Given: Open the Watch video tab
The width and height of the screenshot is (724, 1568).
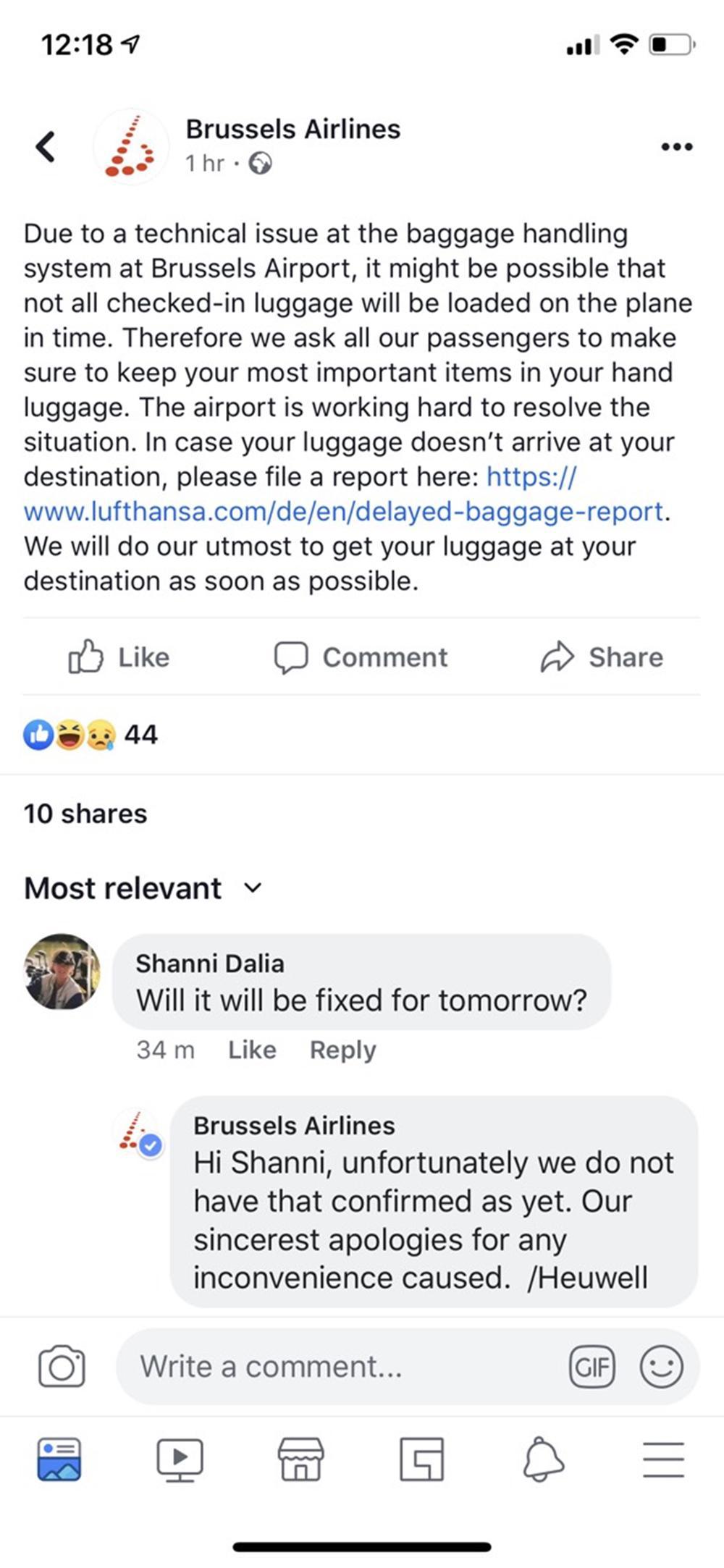Looking at the screenshot, I should tap(180, 1459).
